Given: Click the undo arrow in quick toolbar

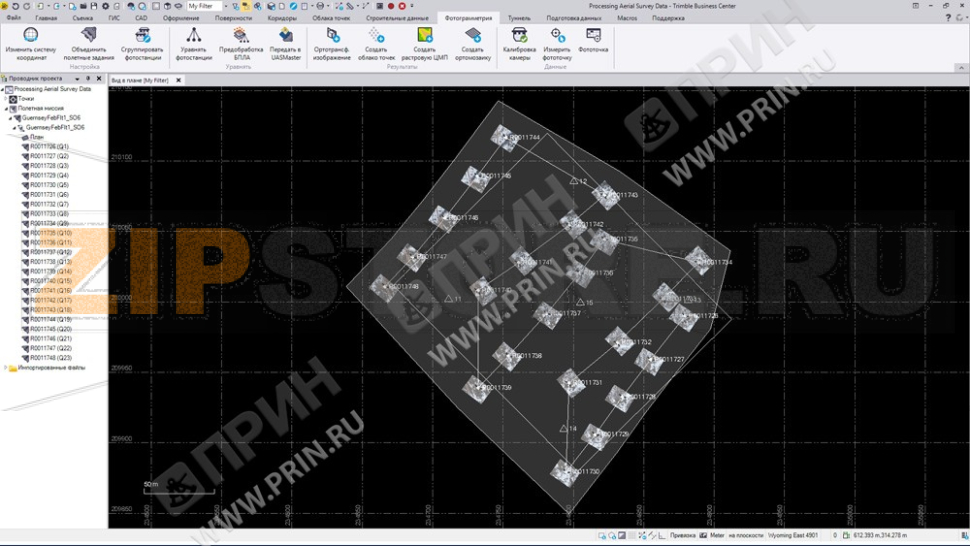Looking at the screenshot, I should click(x=15, y=6).
